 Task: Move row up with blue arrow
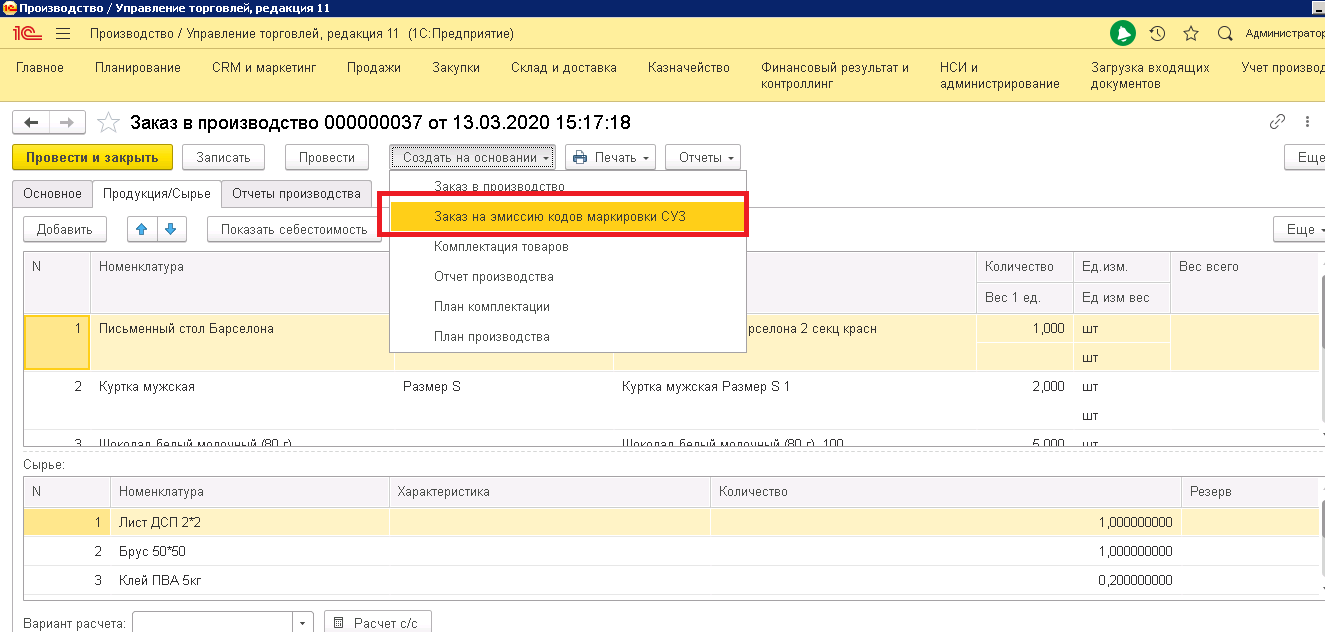pos(142,229)
